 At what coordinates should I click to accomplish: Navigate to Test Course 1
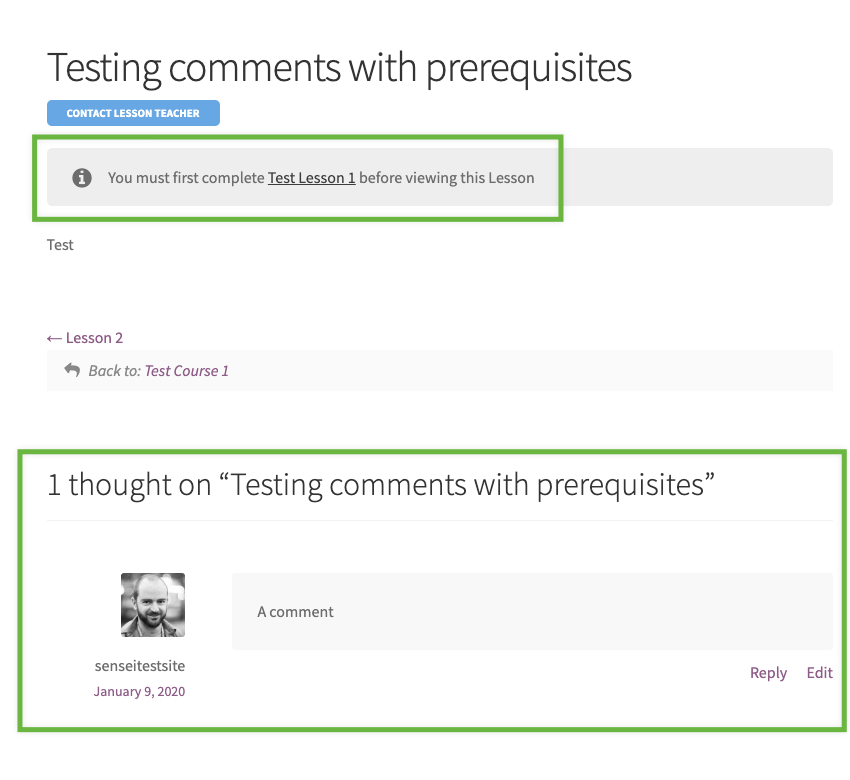coord(186,370)
